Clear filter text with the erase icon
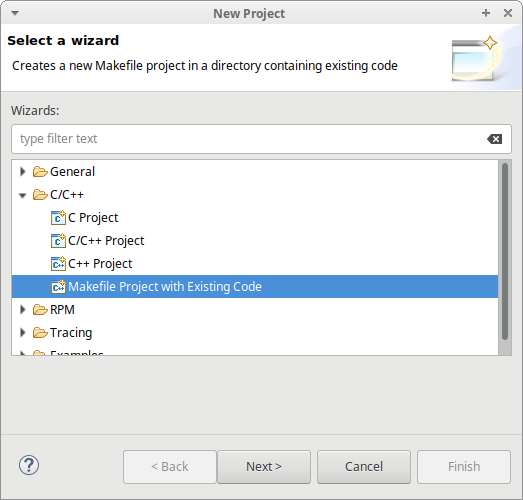This screenshot has height=500, width=523. pos(494,139)
